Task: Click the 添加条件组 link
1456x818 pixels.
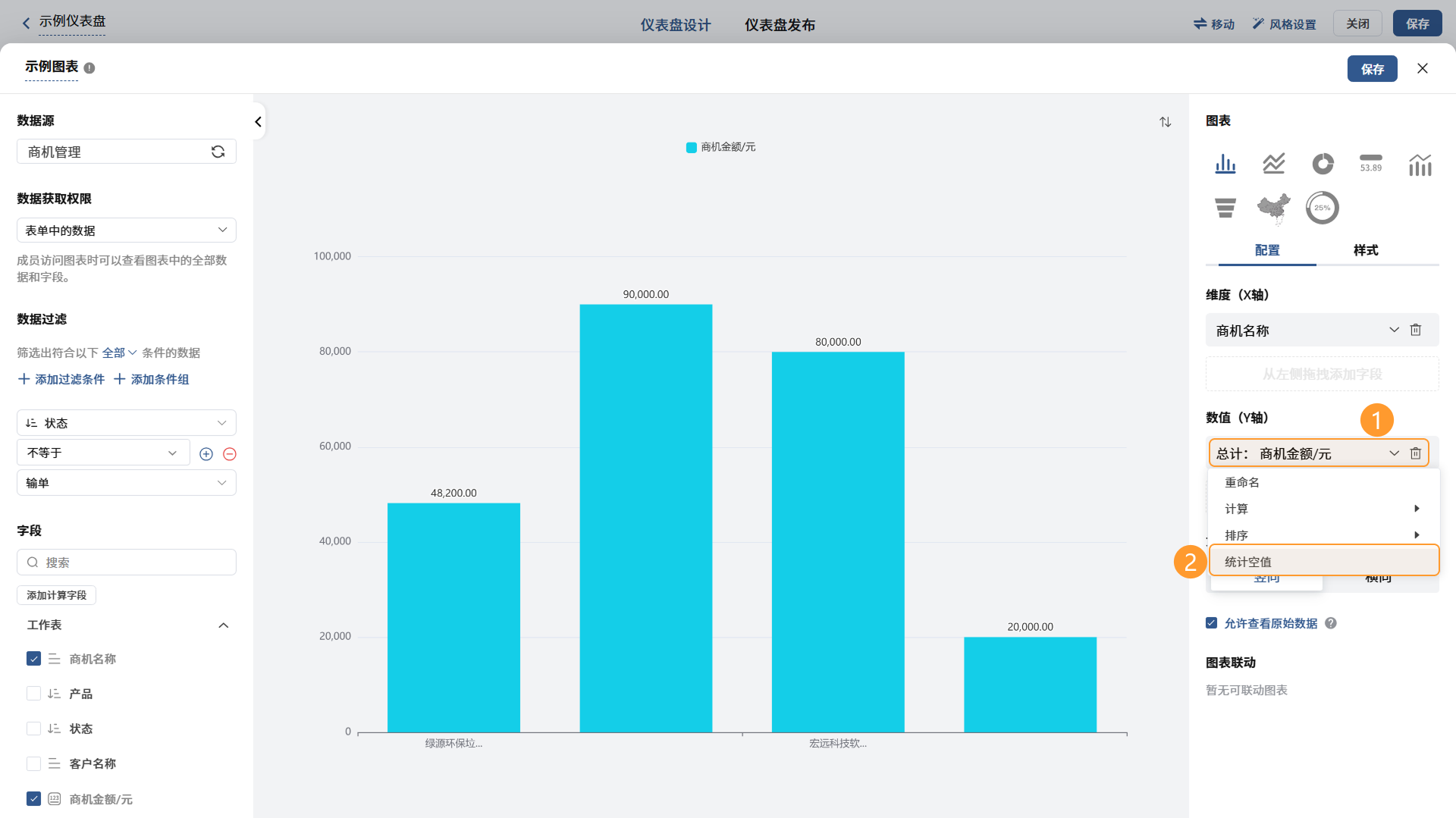Action: click(x=151, y=379)
